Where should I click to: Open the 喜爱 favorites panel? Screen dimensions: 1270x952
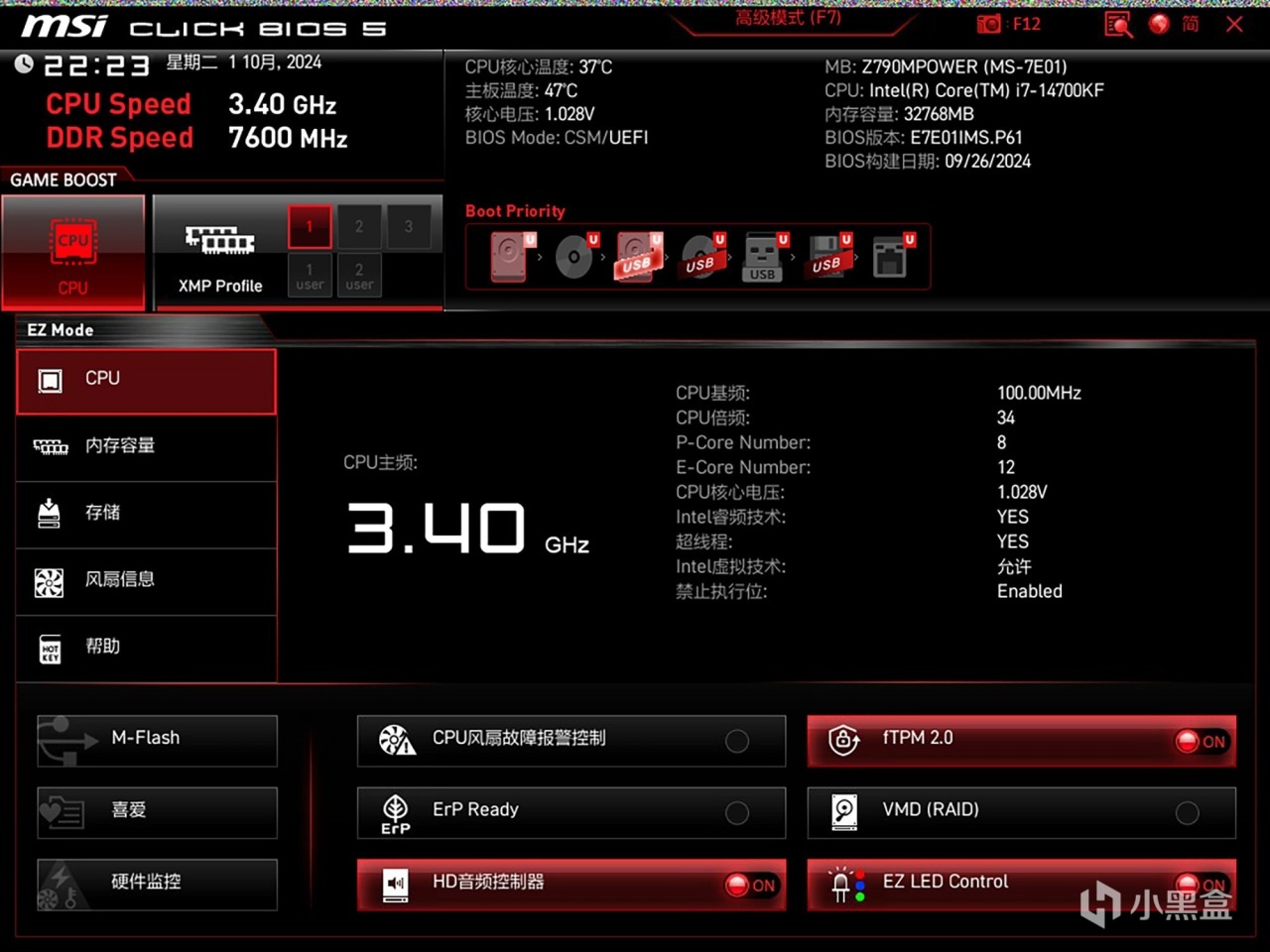(x=157, y=812)
